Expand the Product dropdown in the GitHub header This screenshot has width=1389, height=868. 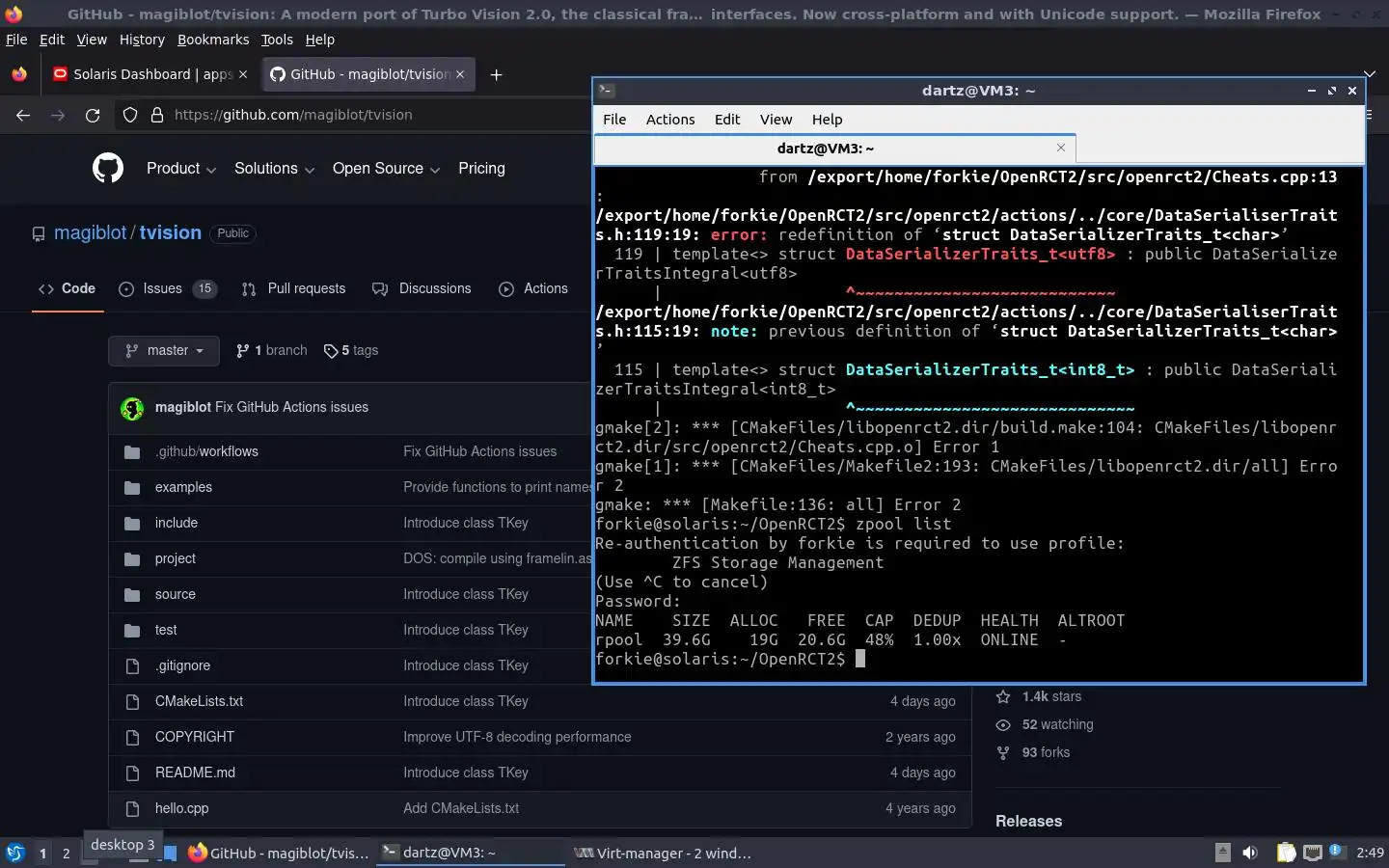tap(180, 168)
